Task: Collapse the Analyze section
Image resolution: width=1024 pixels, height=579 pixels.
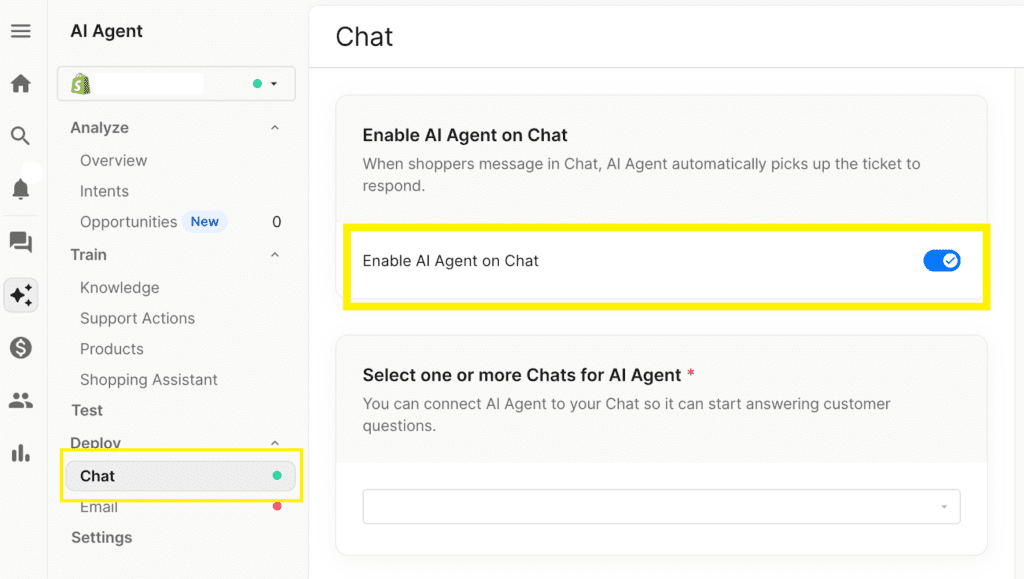Action: [x=276, y=128]
